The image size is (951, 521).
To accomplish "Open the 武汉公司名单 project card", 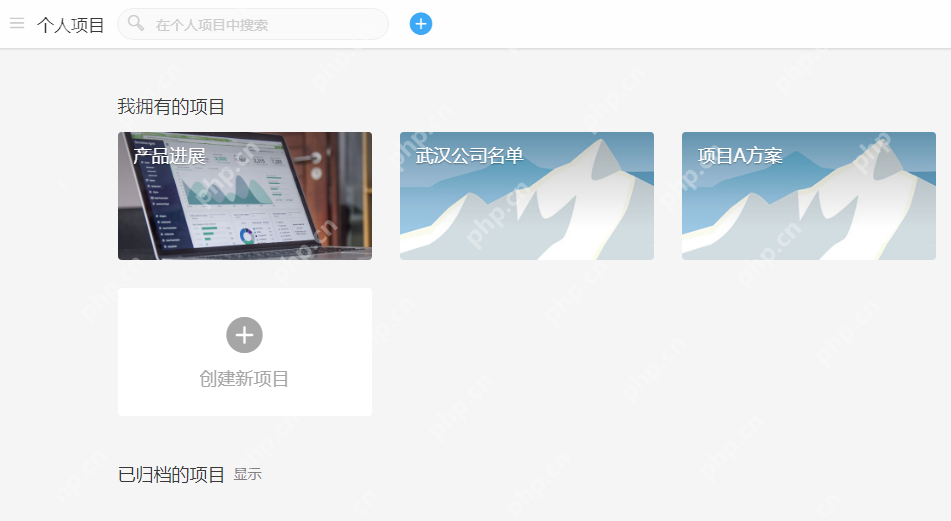I will [x=527, y=196].
